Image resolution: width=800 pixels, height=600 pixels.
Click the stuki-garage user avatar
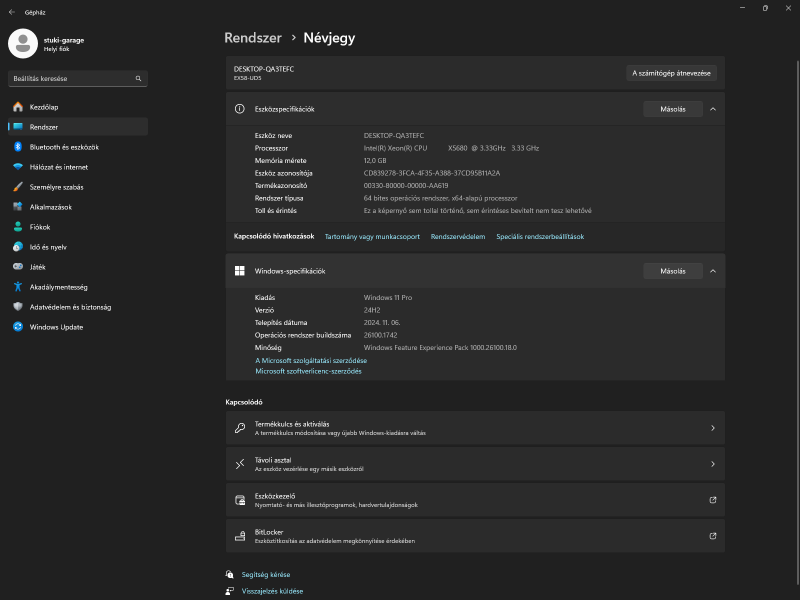23,43
